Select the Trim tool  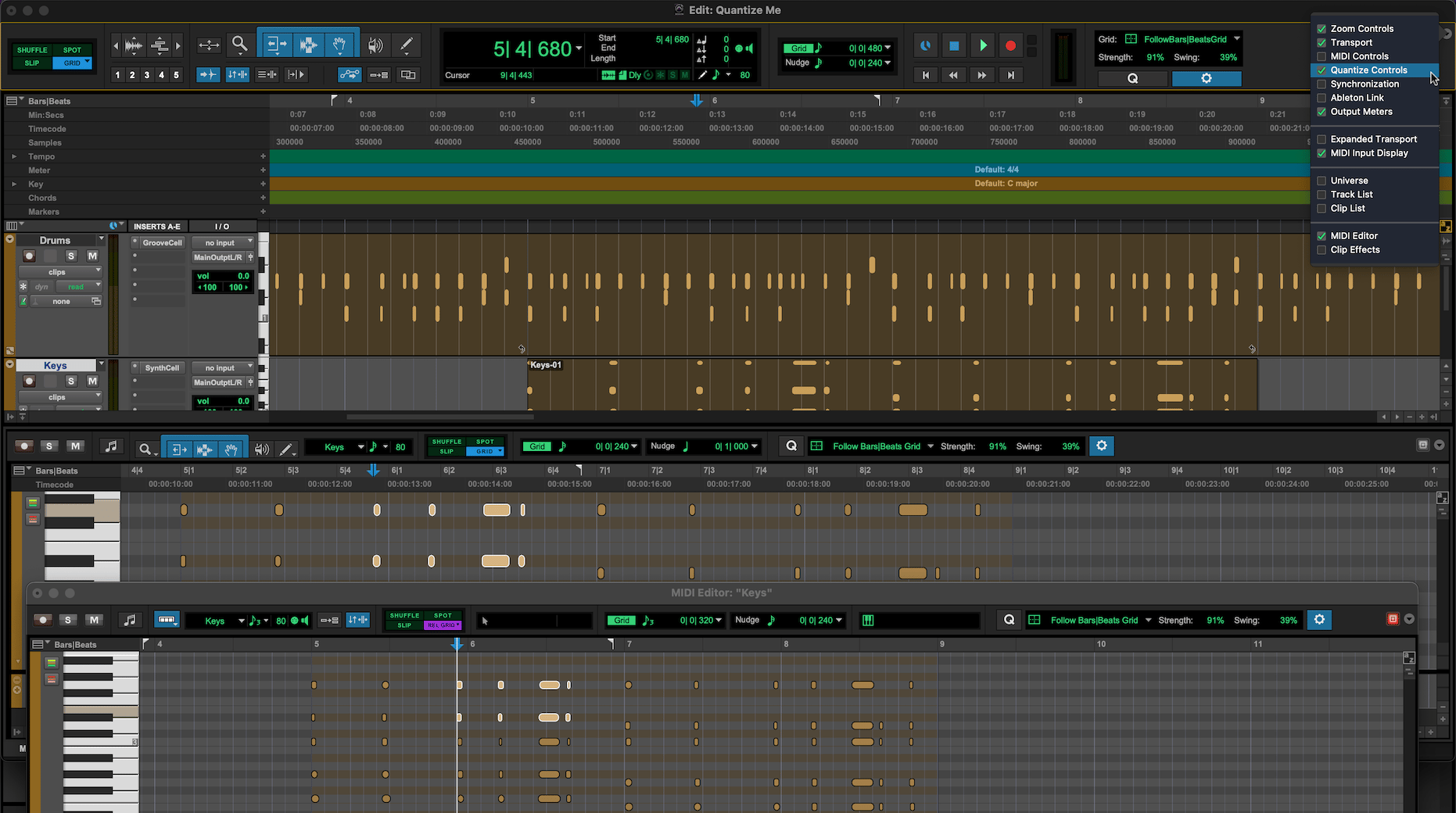tap(275, 45)
